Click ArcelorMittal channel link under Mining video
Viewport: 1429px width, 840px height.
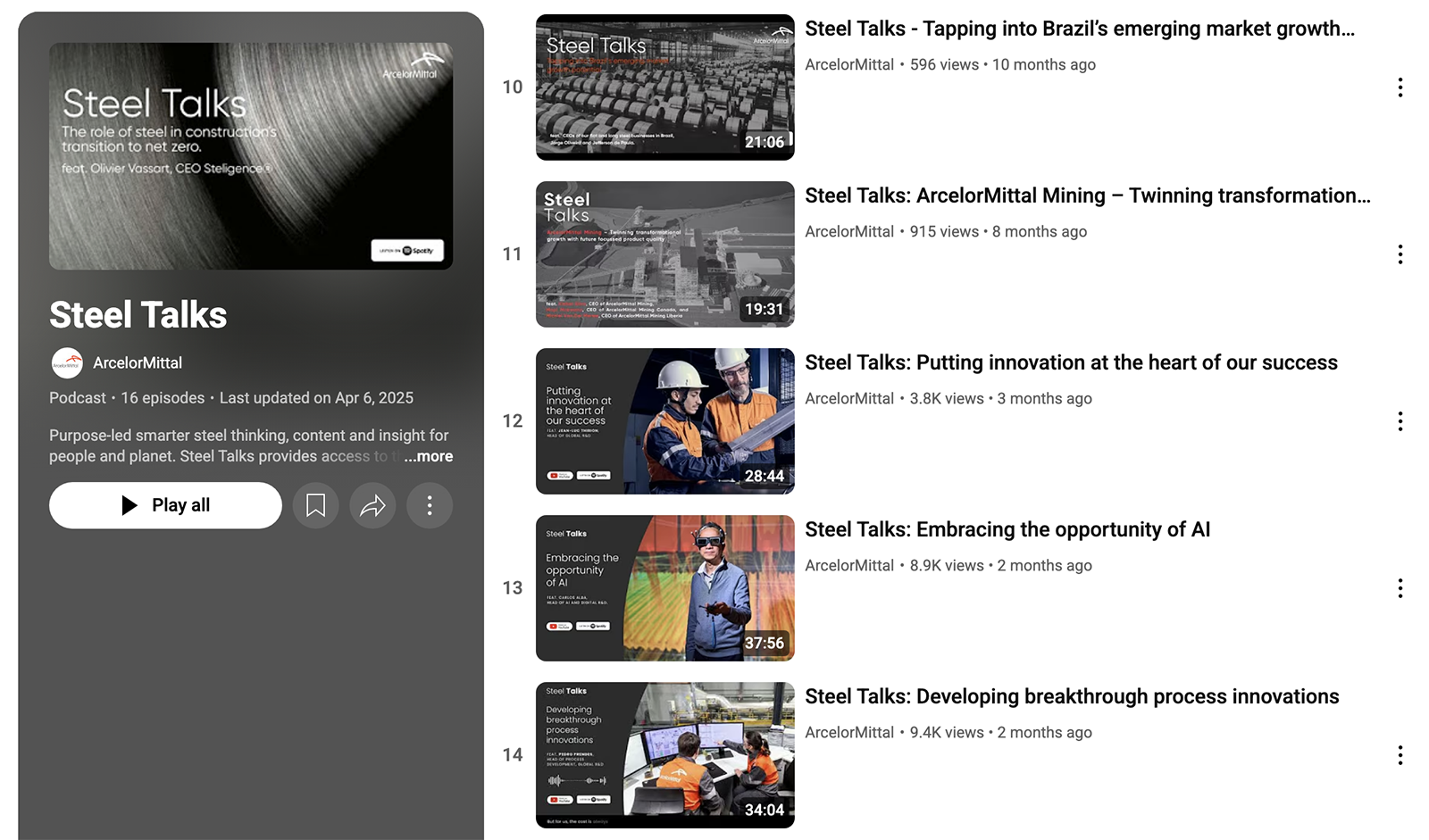coord(849,231)
